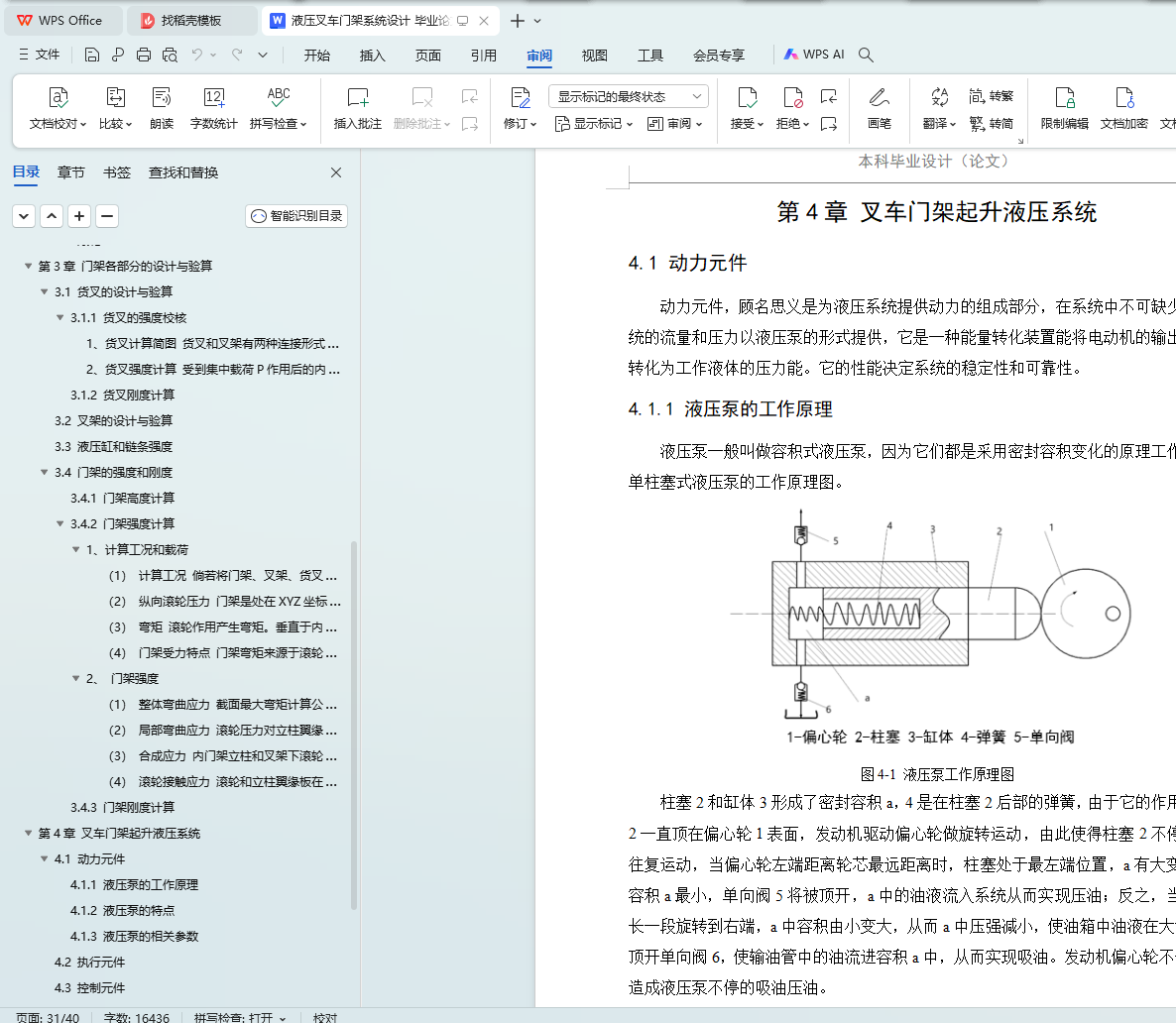Image resolution: width=1176 pixels, height=1023 pixels.
Task: Click the plus promote level button
Action: pos(79,216)
